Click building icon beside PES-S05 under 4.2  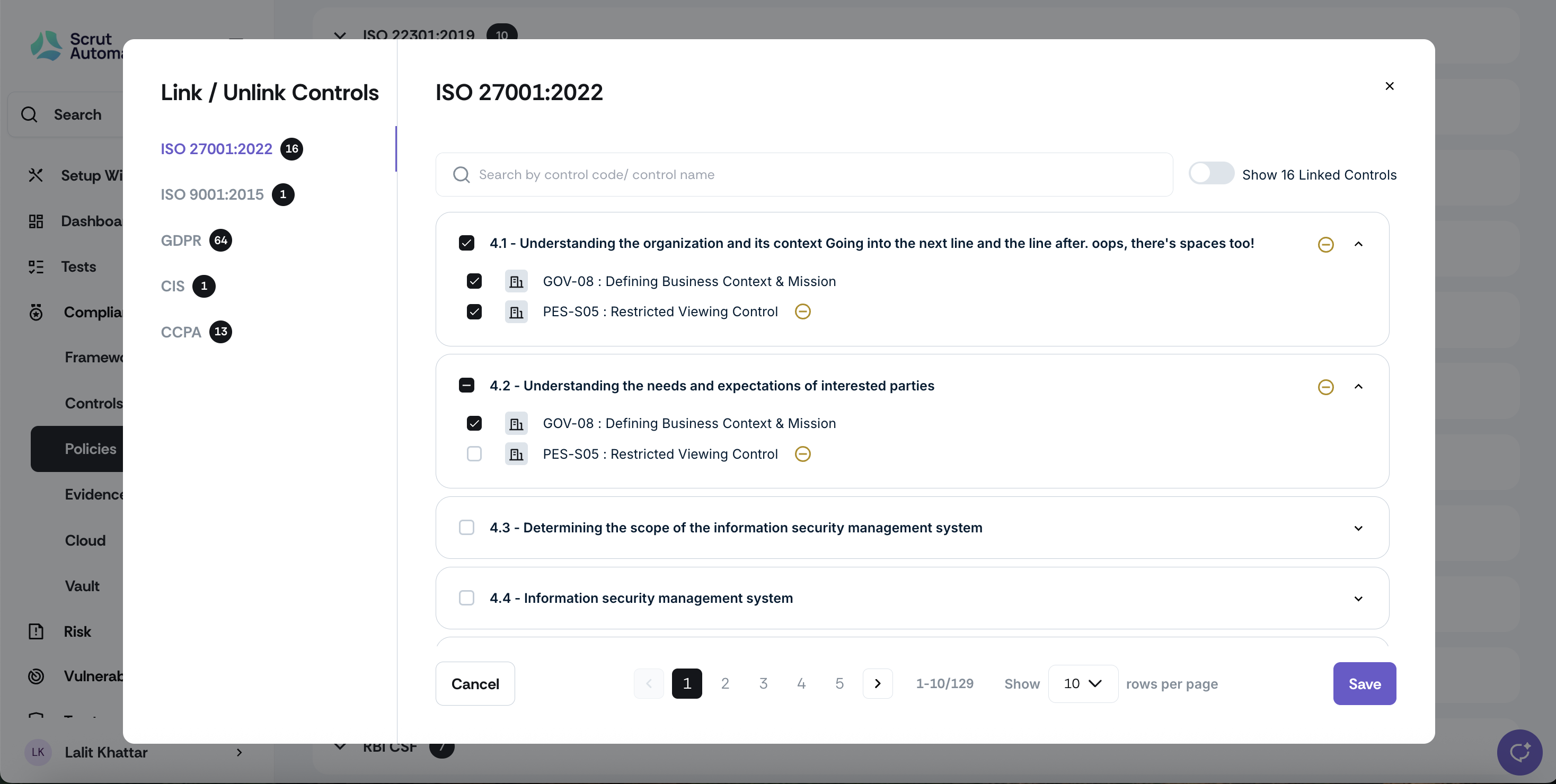tap(516, 455)
